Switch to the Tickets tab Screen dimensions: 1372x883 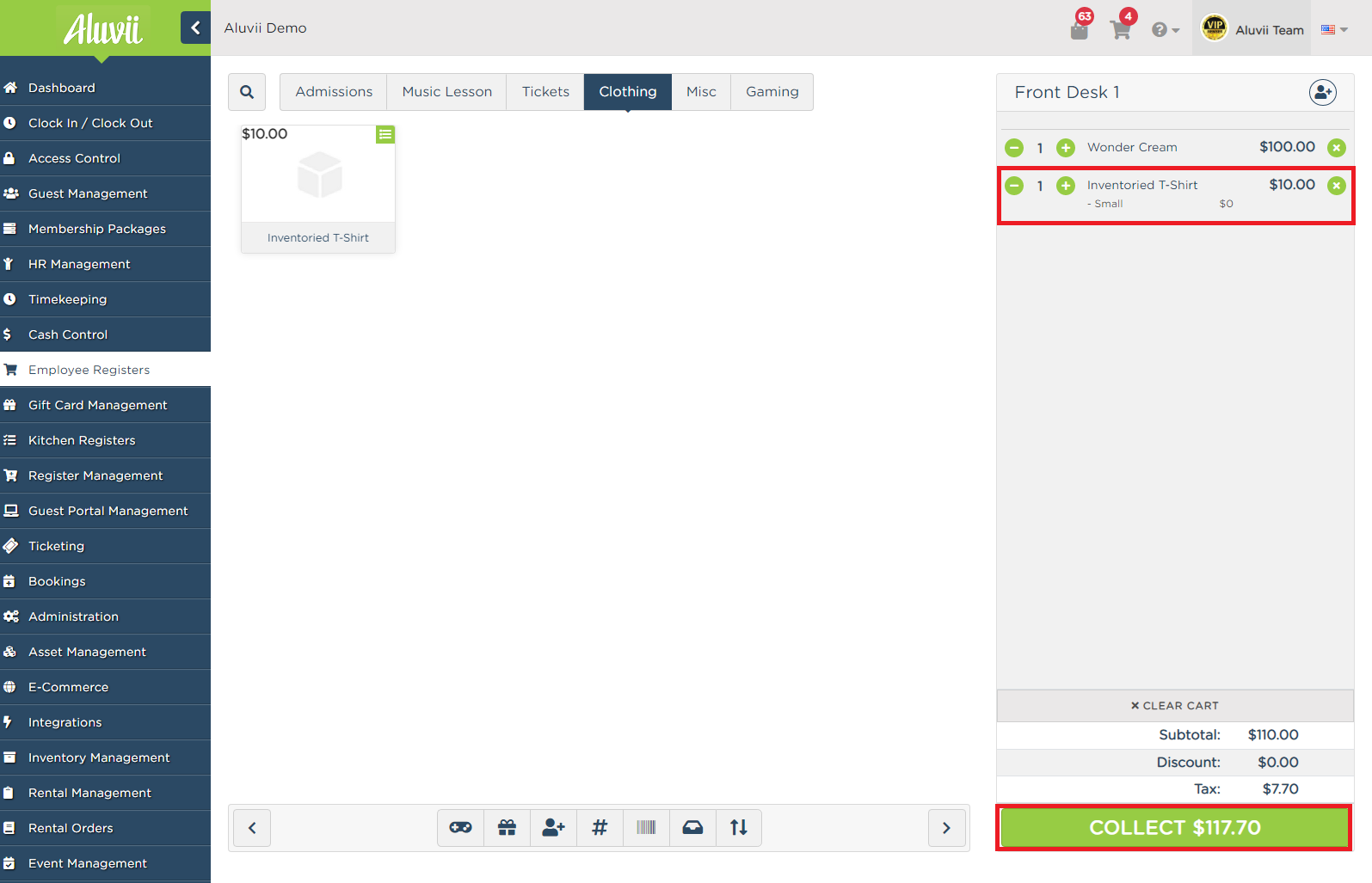click(x=545, y=92)
